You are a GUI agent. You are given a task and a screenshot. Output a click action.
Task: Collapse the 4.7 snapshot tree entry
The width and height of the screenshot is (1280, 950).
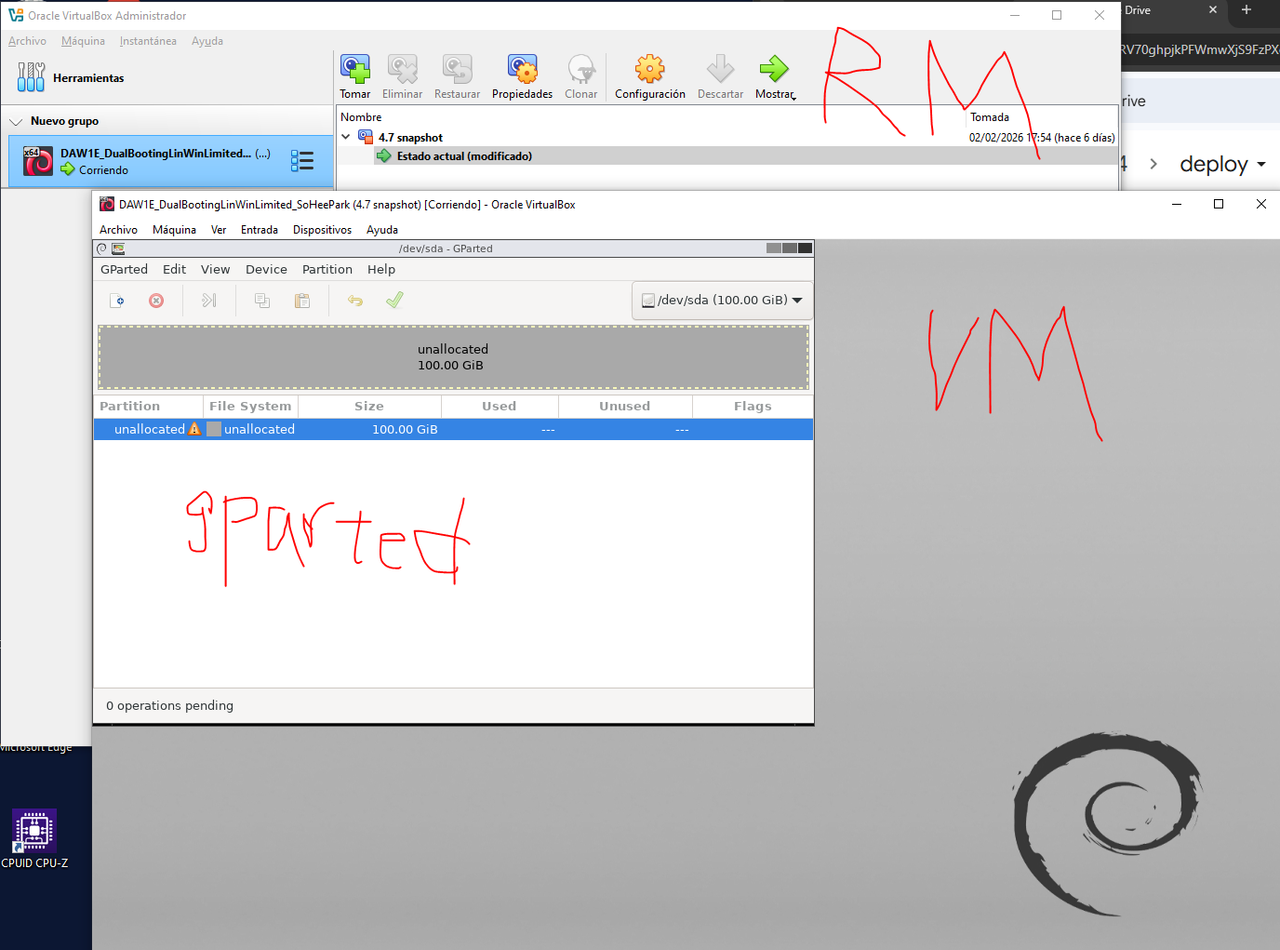[x=345, y=136]
